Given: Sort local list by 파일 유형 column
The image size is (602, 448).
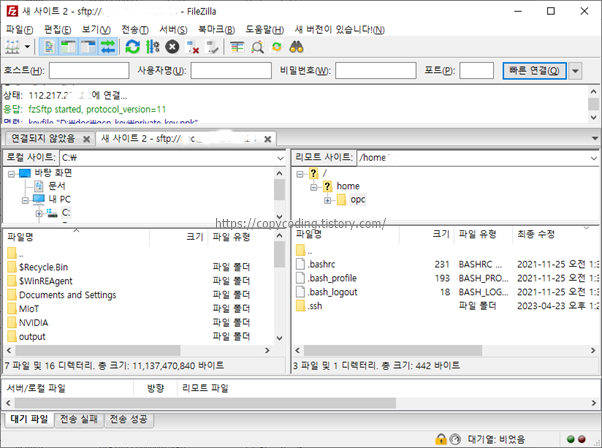Looking at the screenshot, I should tap(232, 237).
